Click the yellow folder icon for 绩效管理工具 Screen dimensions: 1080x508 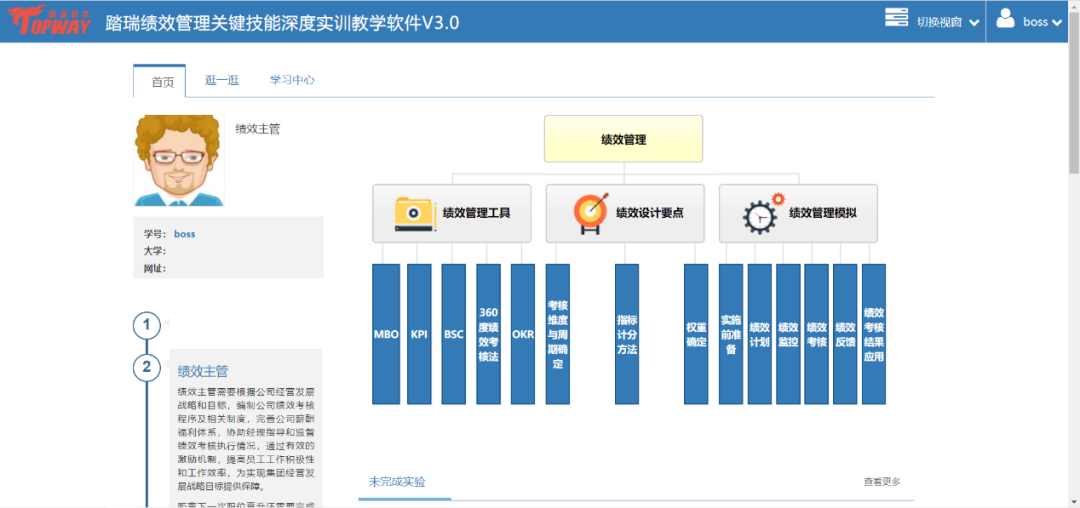(414, 213)
